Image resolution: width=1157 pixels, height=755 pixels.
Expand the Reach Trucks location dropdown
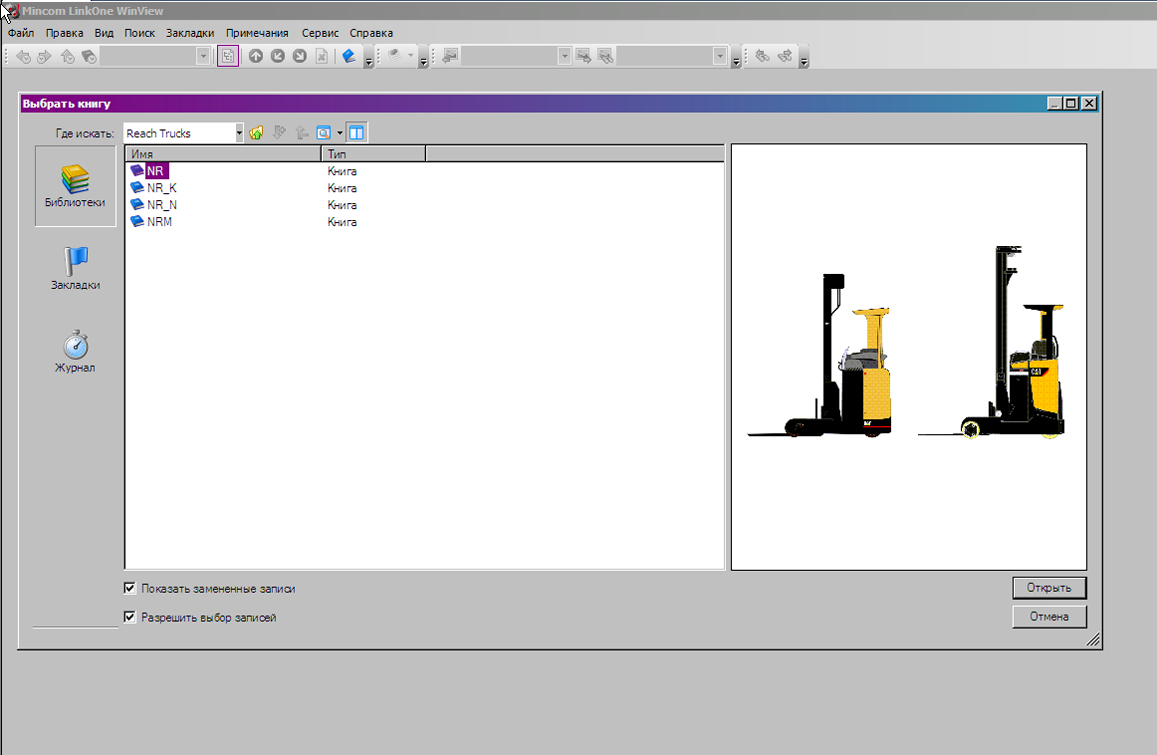[239, 133]
